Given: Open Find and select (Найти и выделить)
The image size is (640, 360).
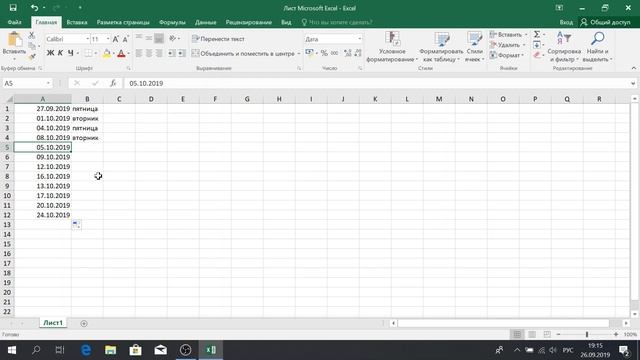Looking at the screenshot, I should point(597,47).
